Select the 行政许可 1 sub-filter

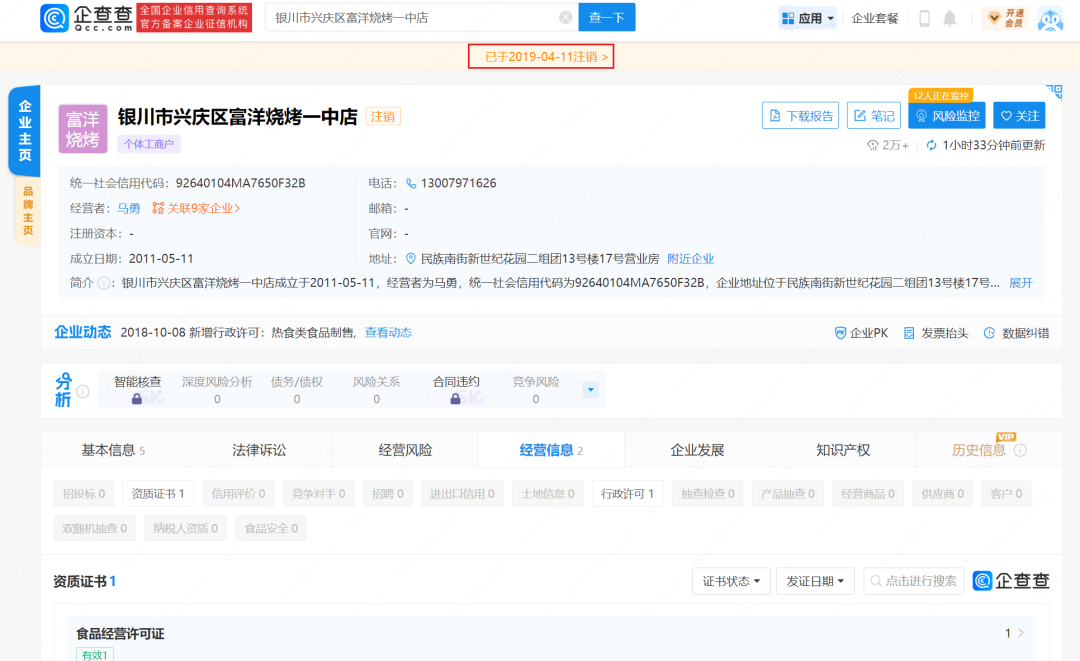coord(627,494)
